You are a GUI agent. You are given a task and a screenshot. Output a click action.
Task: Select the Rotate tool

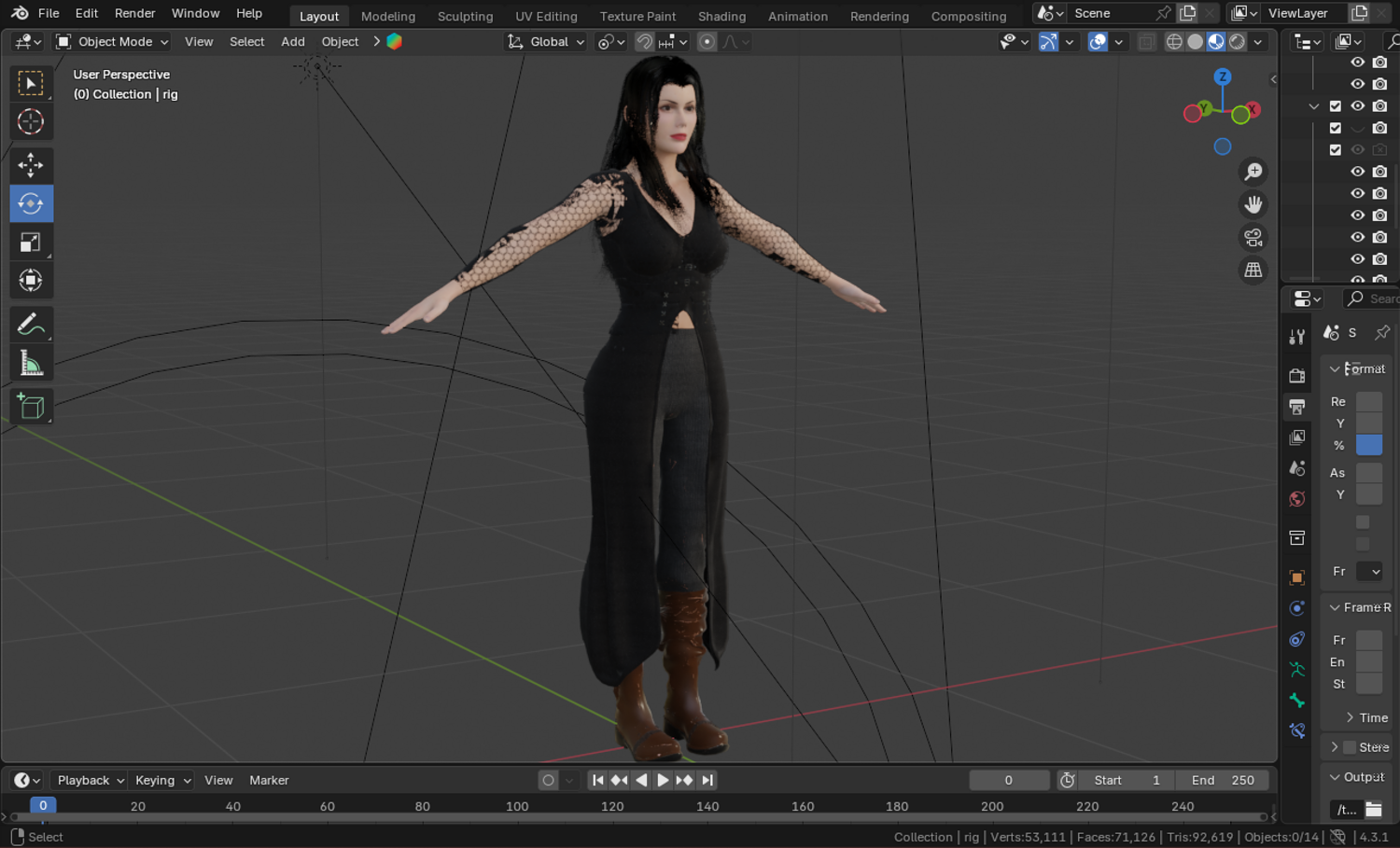pyautogui.click(x=31, y=203)
